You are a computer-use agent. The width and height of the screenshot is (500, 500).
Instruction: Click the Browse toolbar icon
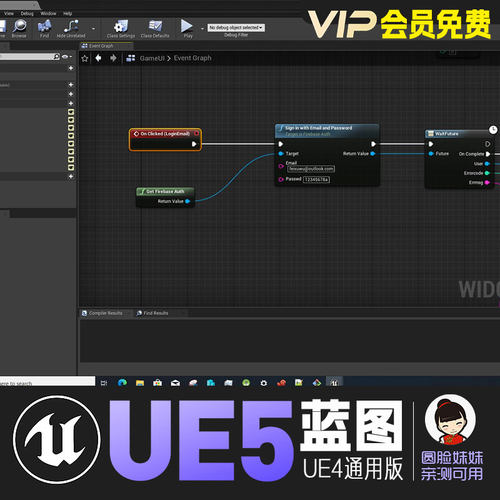click(x=19, y=28)
